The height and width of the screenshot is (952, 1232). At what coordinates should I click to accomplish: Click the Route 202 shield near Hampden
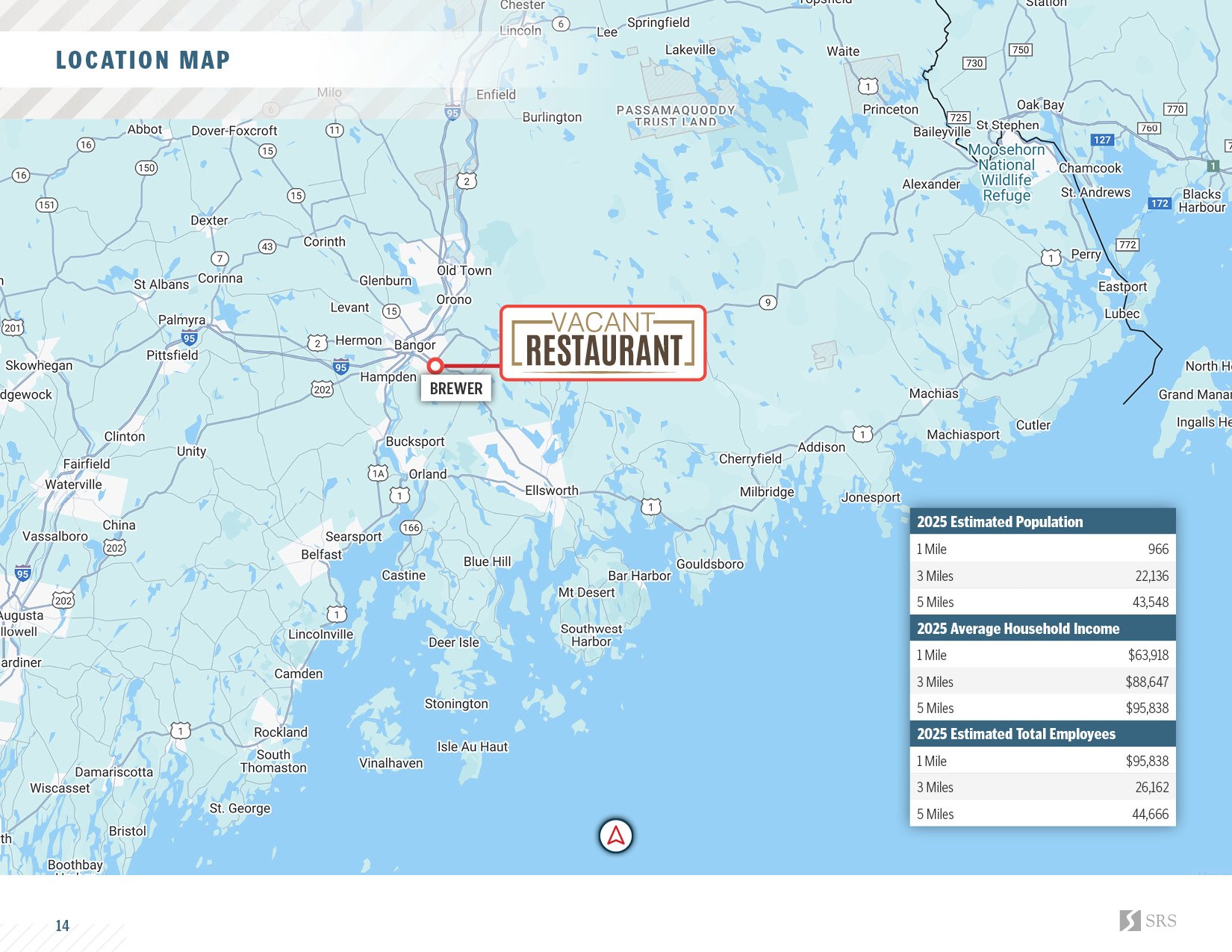tap(322, 389)
